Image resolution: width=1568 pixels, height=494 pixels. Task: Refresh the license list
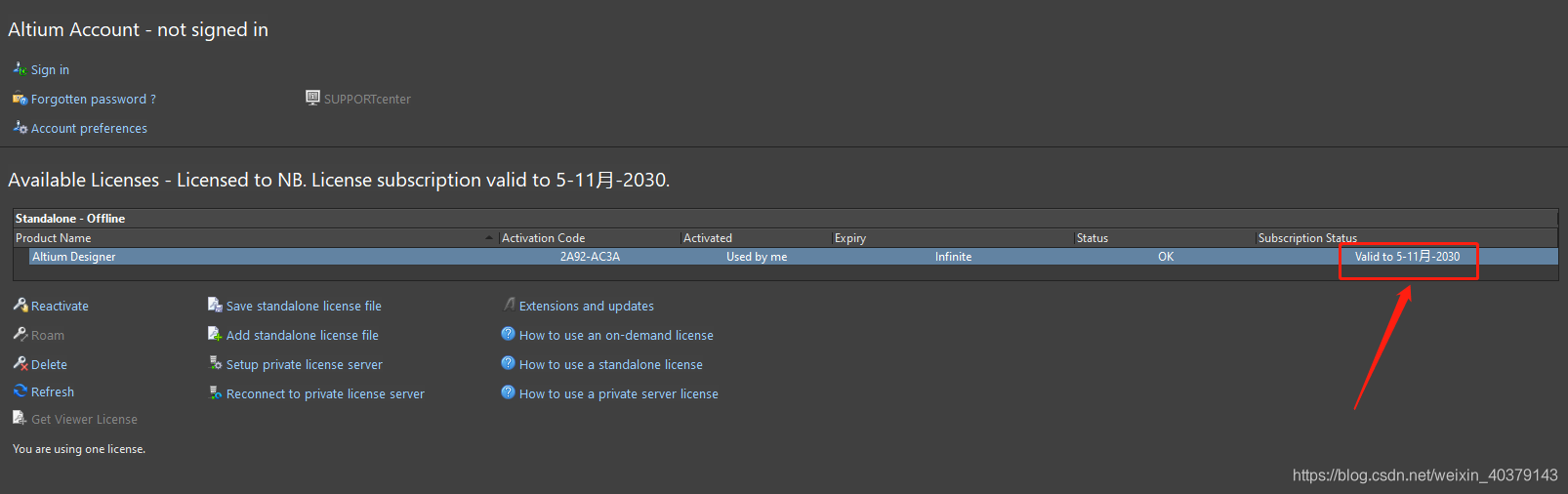53,392
